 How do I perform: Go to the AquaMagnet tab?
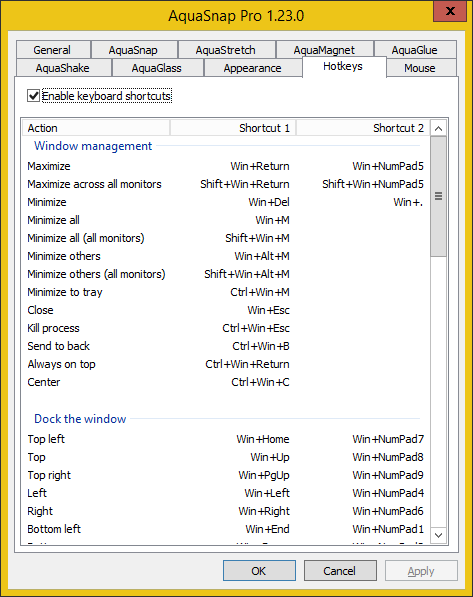[324, 50]
